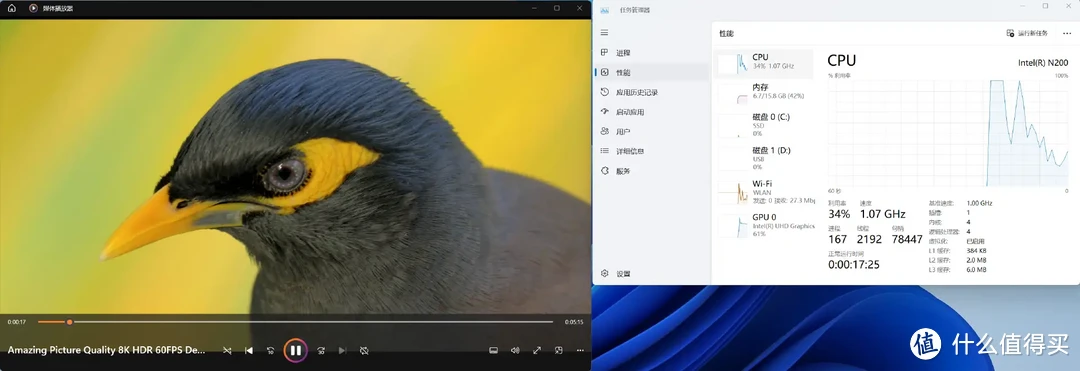Toggle repeat mode in media player

click(x=364, y=350)
